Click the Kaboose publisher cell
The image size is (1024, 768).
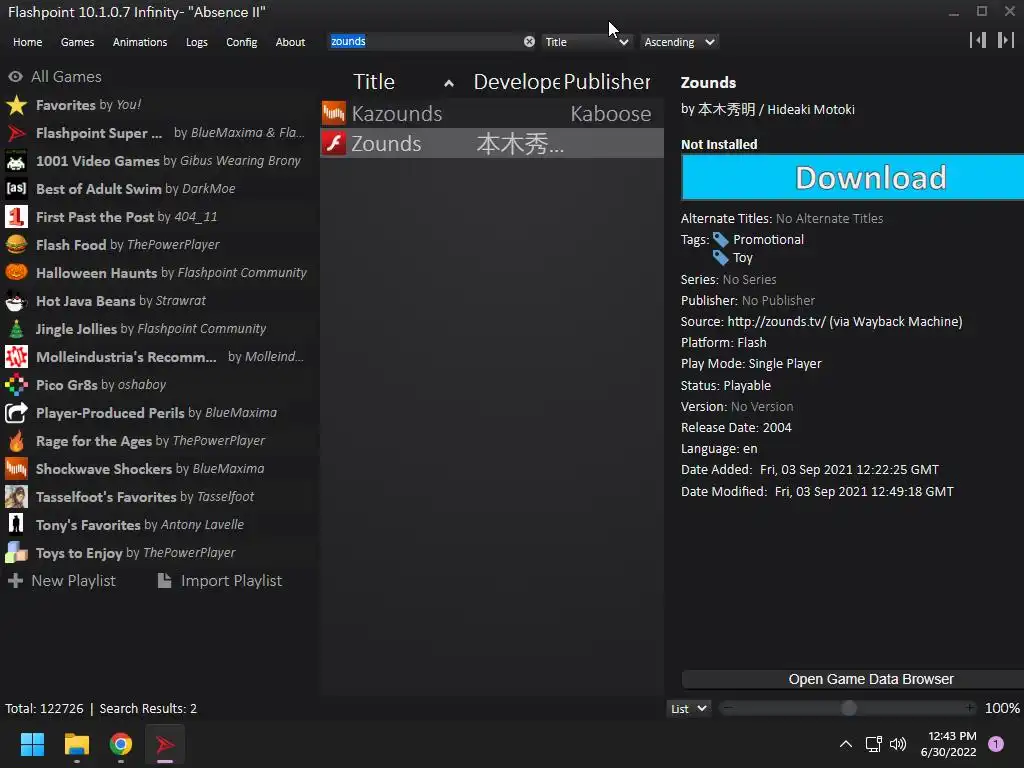611,114
